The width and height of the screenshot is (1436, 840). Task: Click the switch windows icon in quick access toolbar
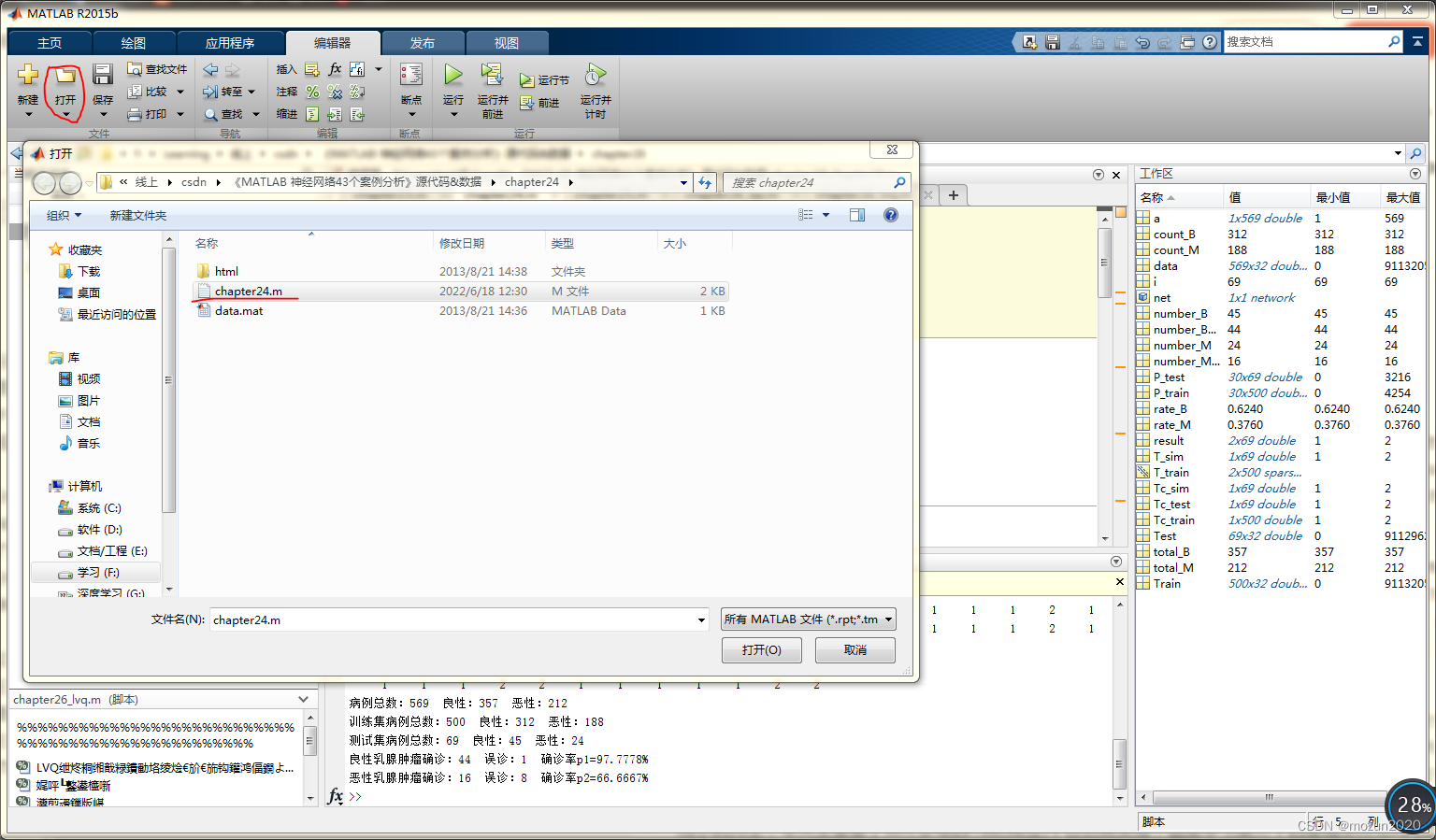1187,42
